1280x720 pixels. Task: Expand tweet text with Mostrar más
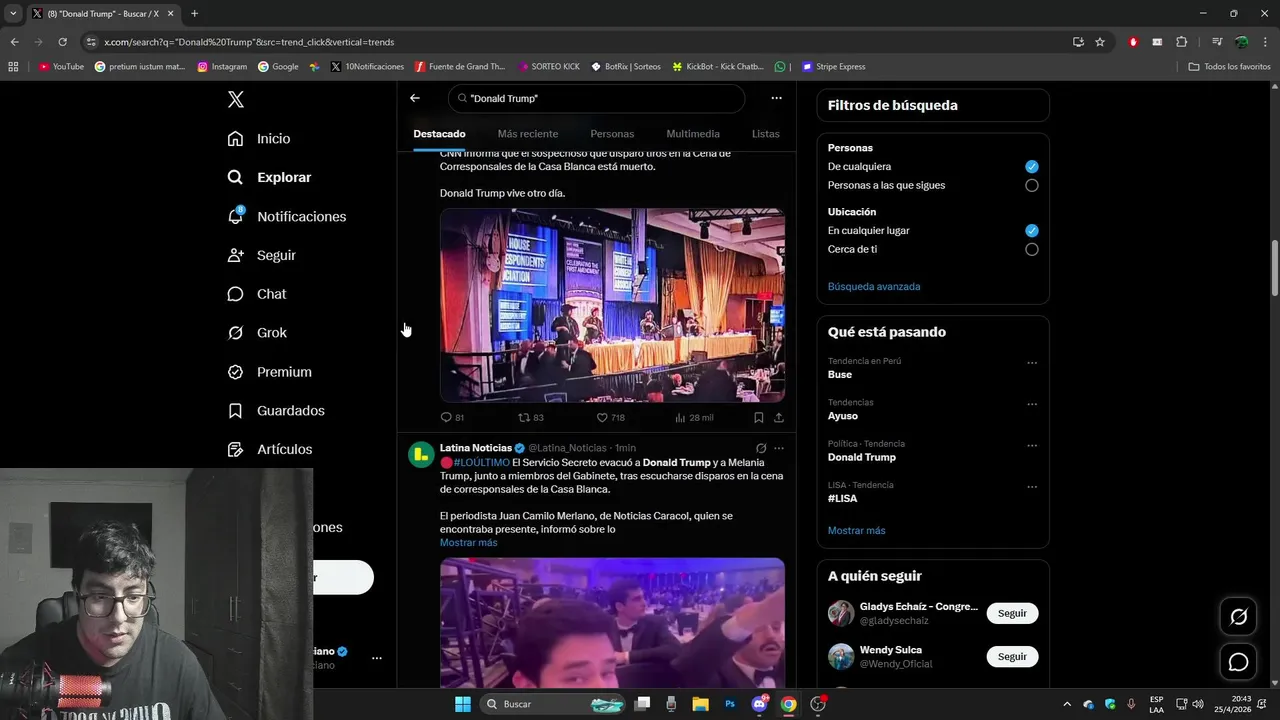pyautogui.click(x=468, y=543)
